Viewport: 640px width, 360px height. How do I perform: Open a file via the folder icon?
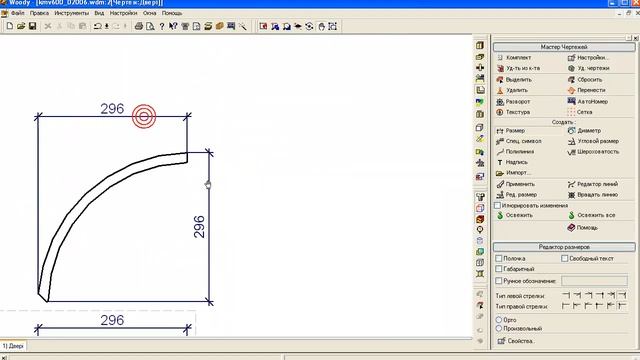pos(21,26)
